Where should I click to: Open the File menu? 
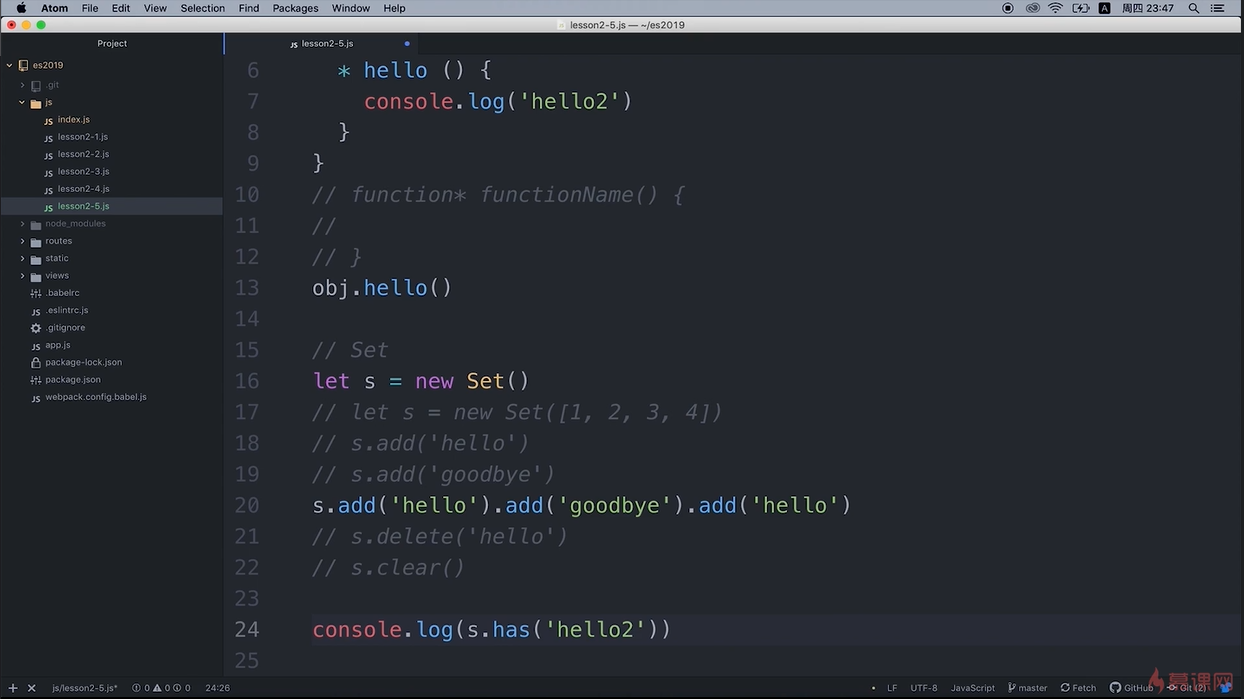[90, 8]
